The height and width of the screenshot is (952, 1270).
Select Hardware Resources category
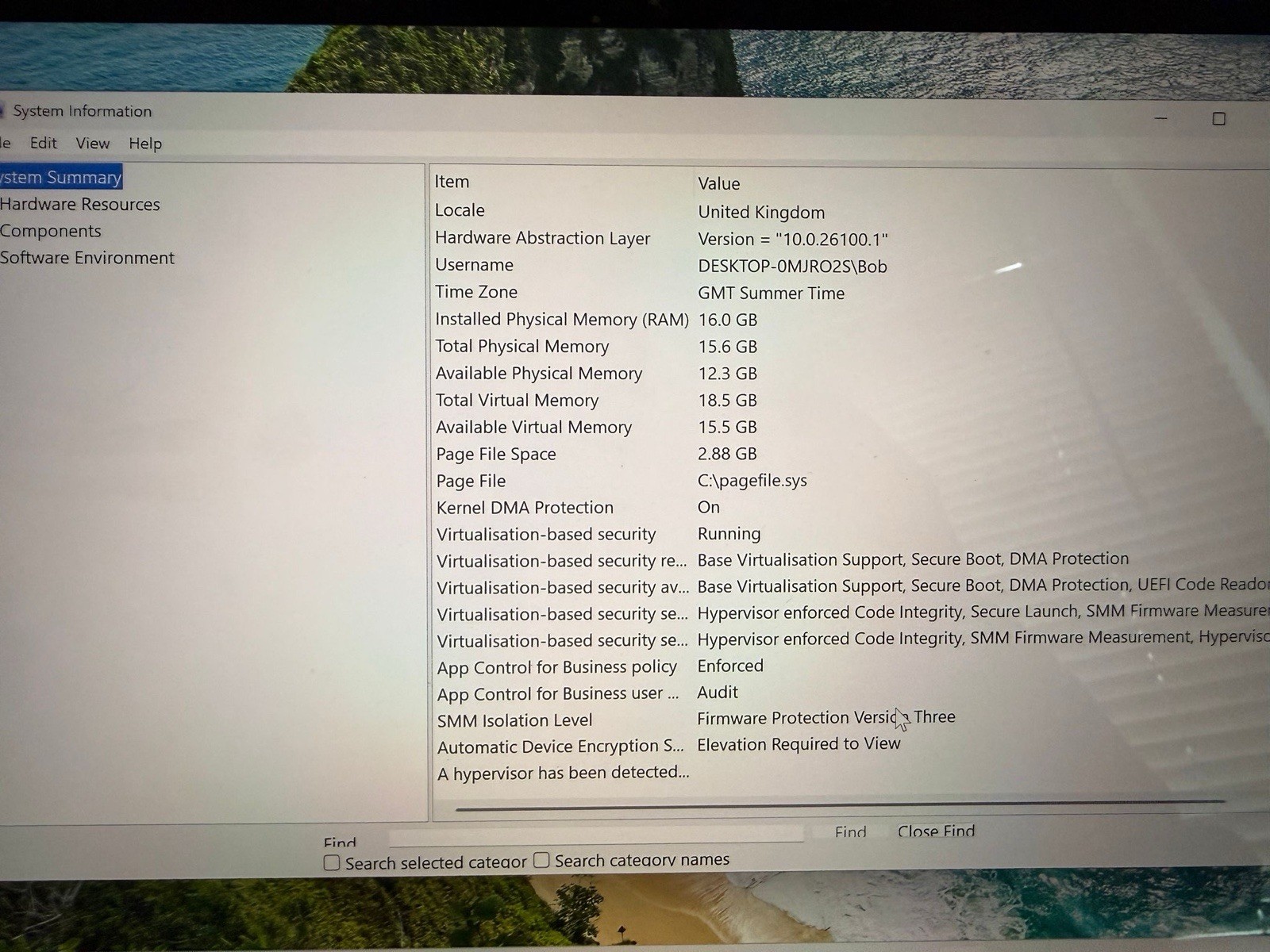tap(79, 204)
